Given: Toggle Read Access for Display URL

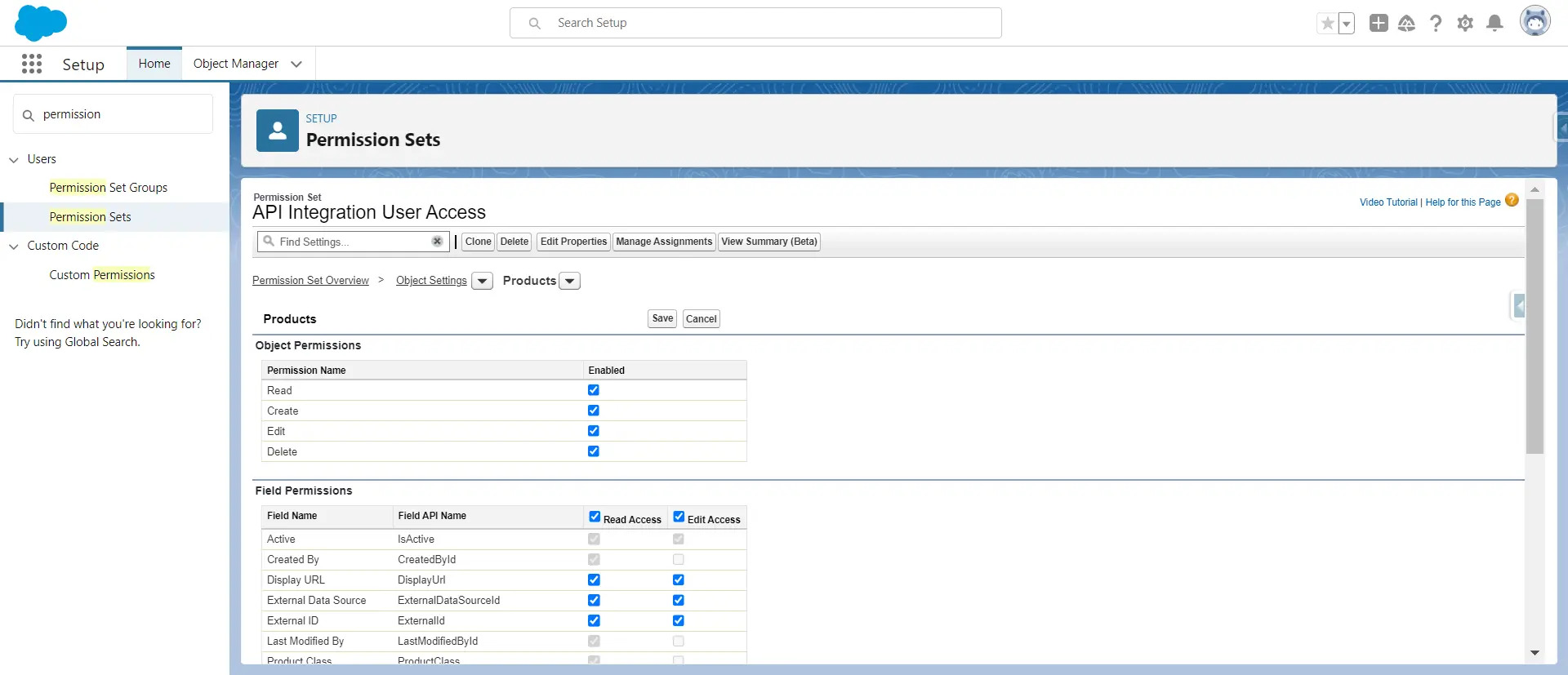Looking at the screenshot, I should coord(594,580).
